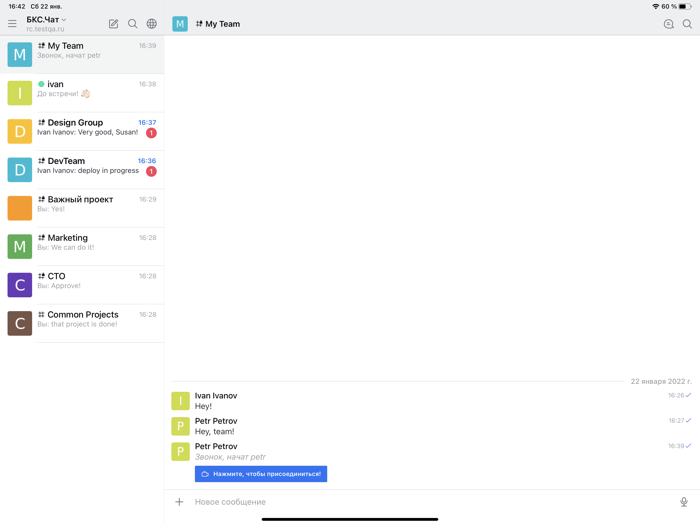This screenshot has height=525, width=700.
Task: Click rc.testqa.ru server address text
Action: coord(45,29)
